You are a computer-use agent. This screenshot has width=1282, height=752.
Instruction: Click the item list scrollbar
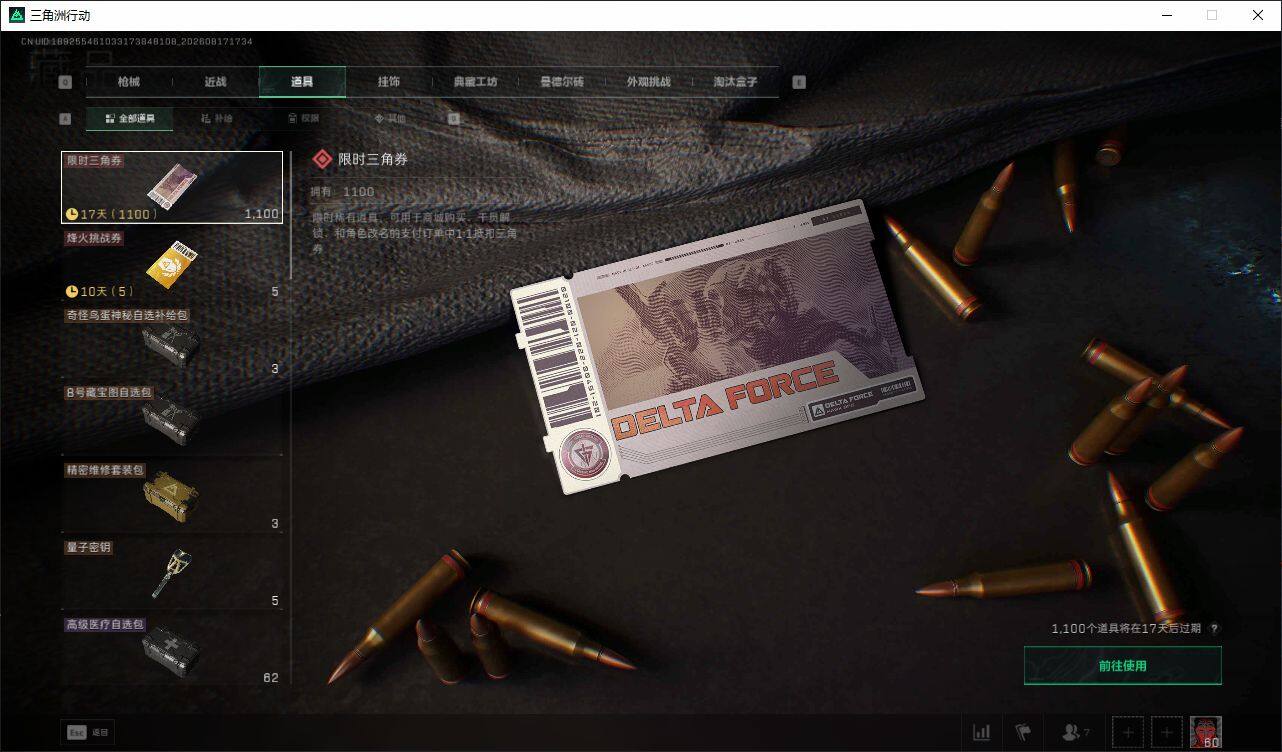[x=291, y=215]
